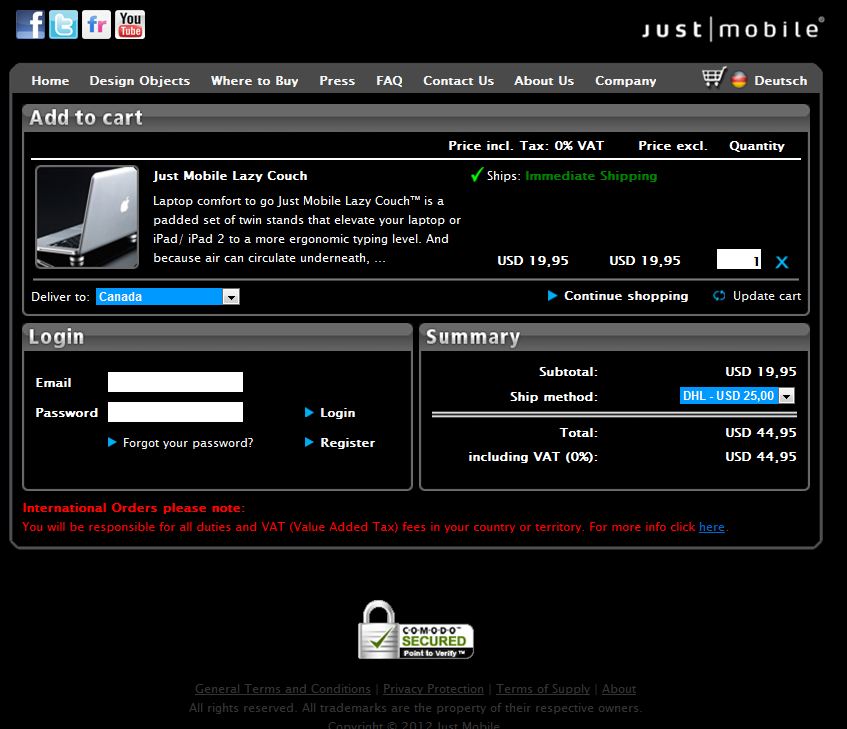Screen dimensions: 847x729
Task: Open General Terms and Conditions link
Action: click(283, 689)
